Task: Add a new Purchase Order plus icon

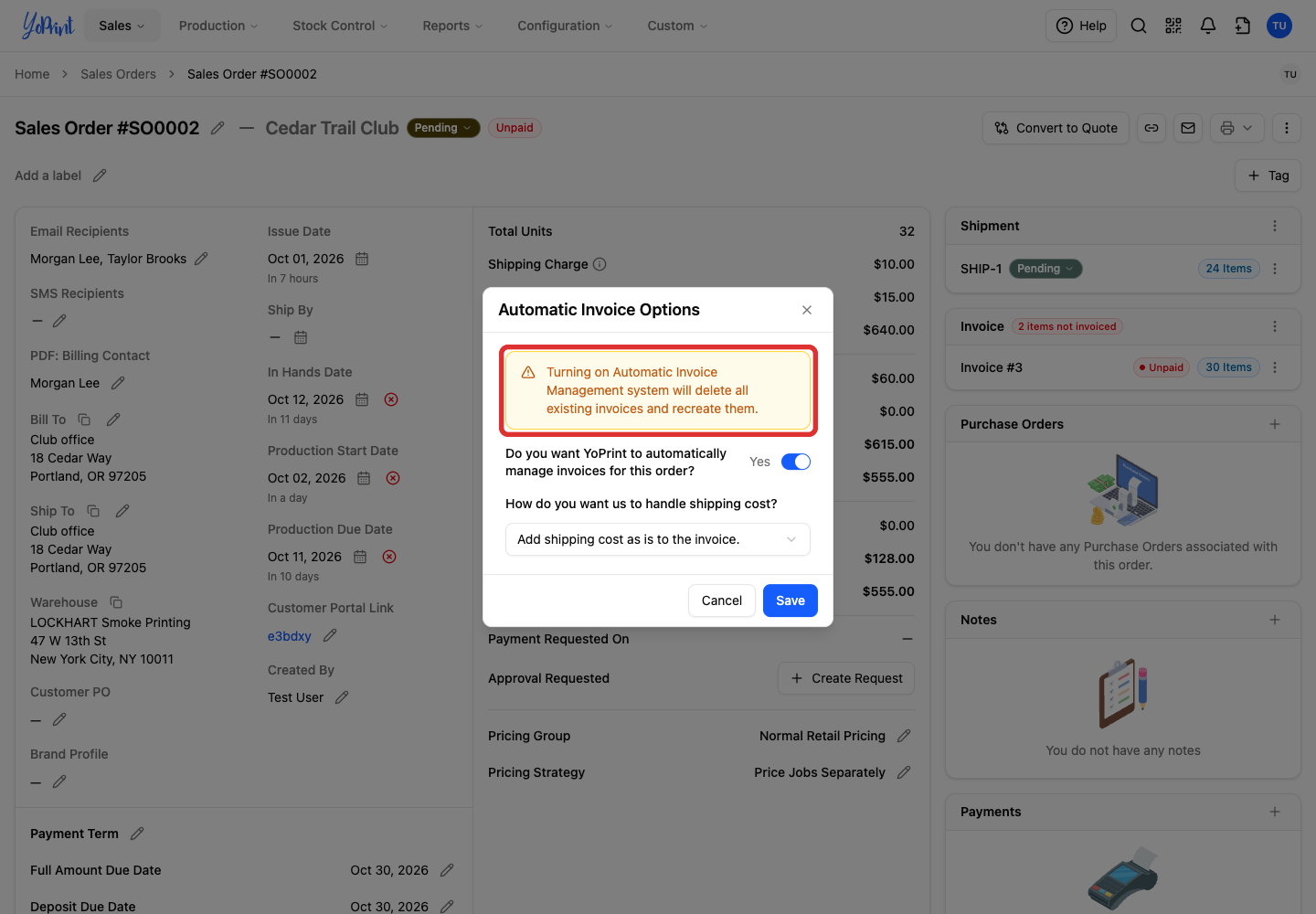Action: (x=1275, y=424)
